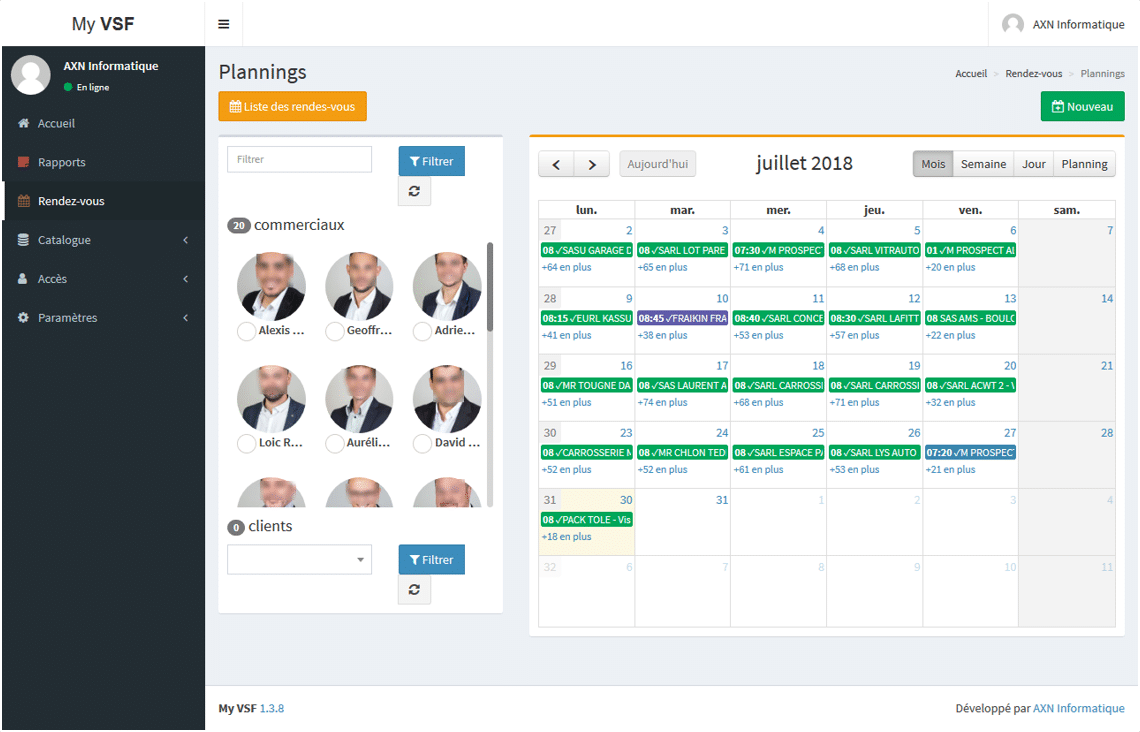This screenshot has height=732, width=1140.
Task: Click the user avatar in the top header
Action: (1013, 24)
